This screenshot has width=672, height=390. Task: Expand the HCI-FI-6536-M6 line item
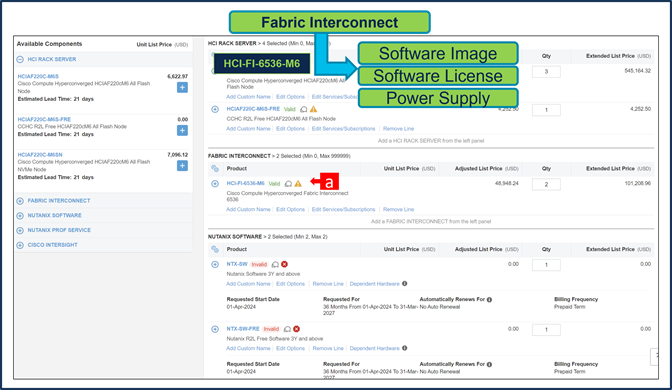[215, 183]
